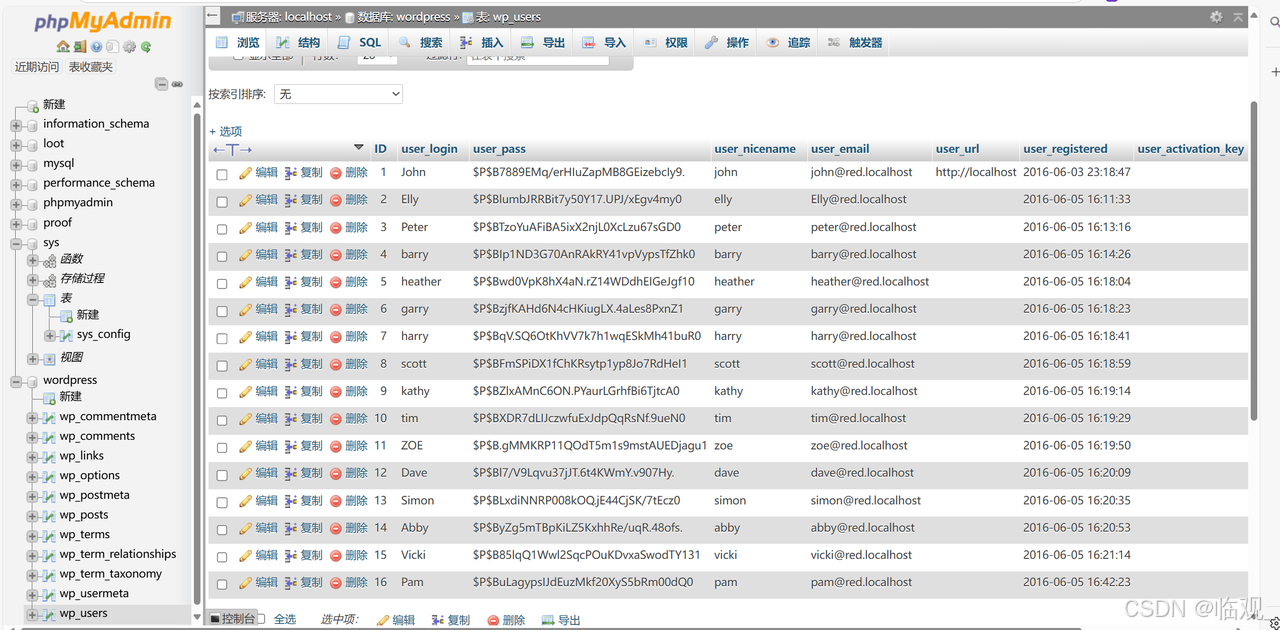Viewport: 1280px width, 630px height.
Task: Check the row checkbox for Elly
Action: tap(222, 201)
